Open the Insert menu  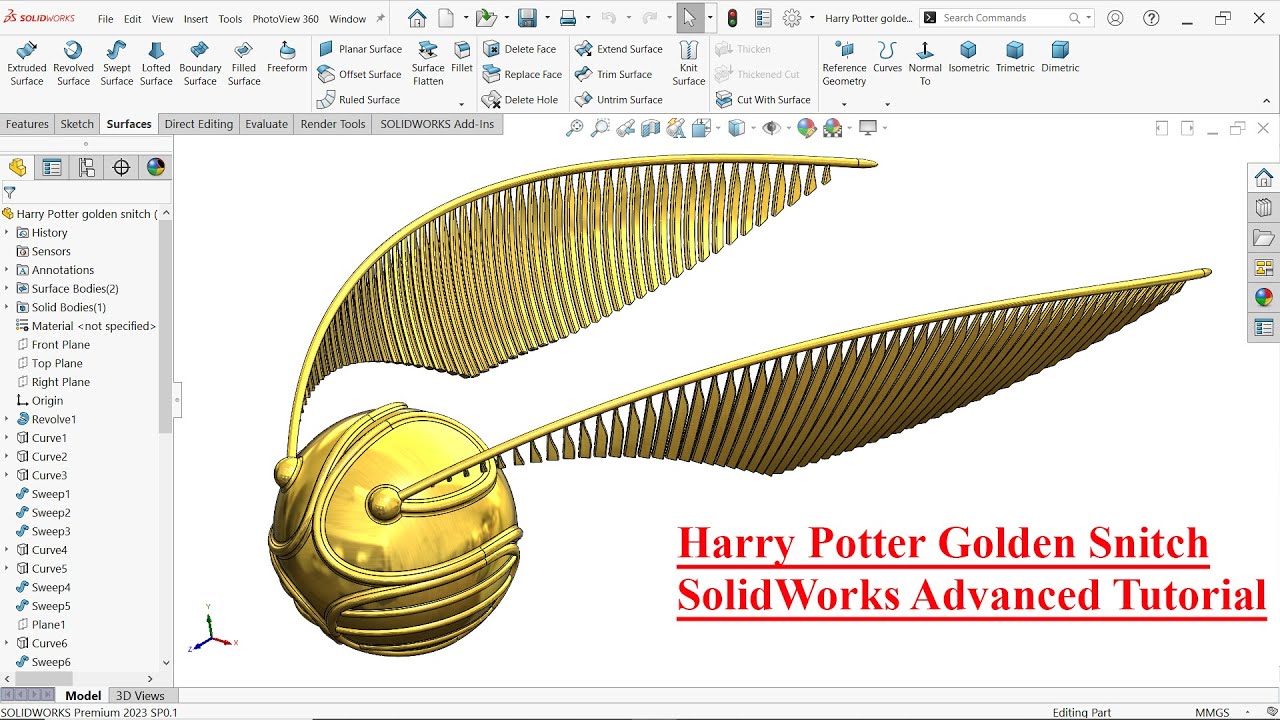(x=196, y=19)
